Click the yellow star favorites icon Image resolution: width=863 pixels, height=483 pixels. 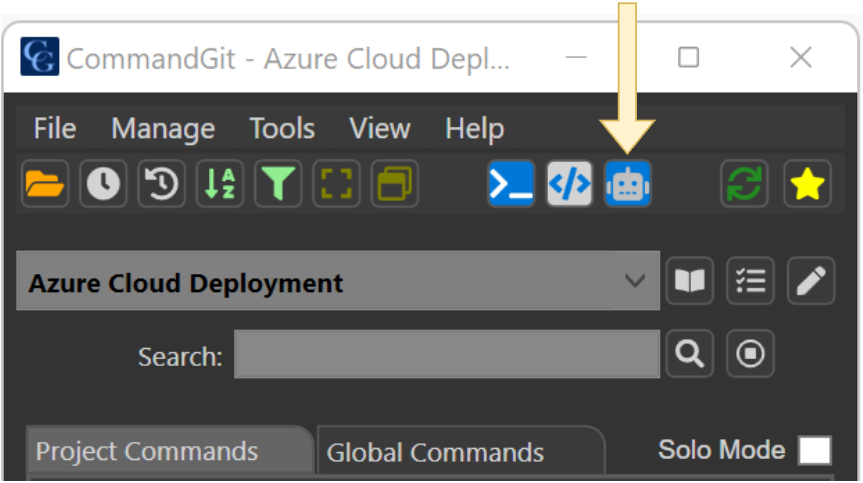pyautogui.click(x=807, y=184)
